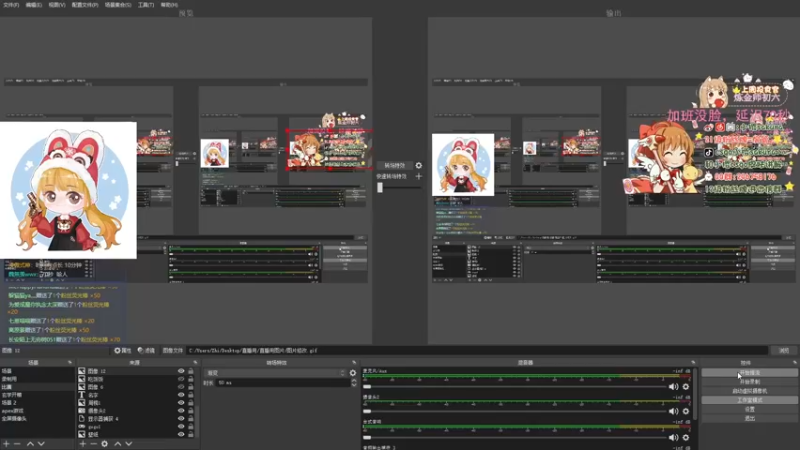Hide the 壁纸 source via eye icon

tap(181, 434)
